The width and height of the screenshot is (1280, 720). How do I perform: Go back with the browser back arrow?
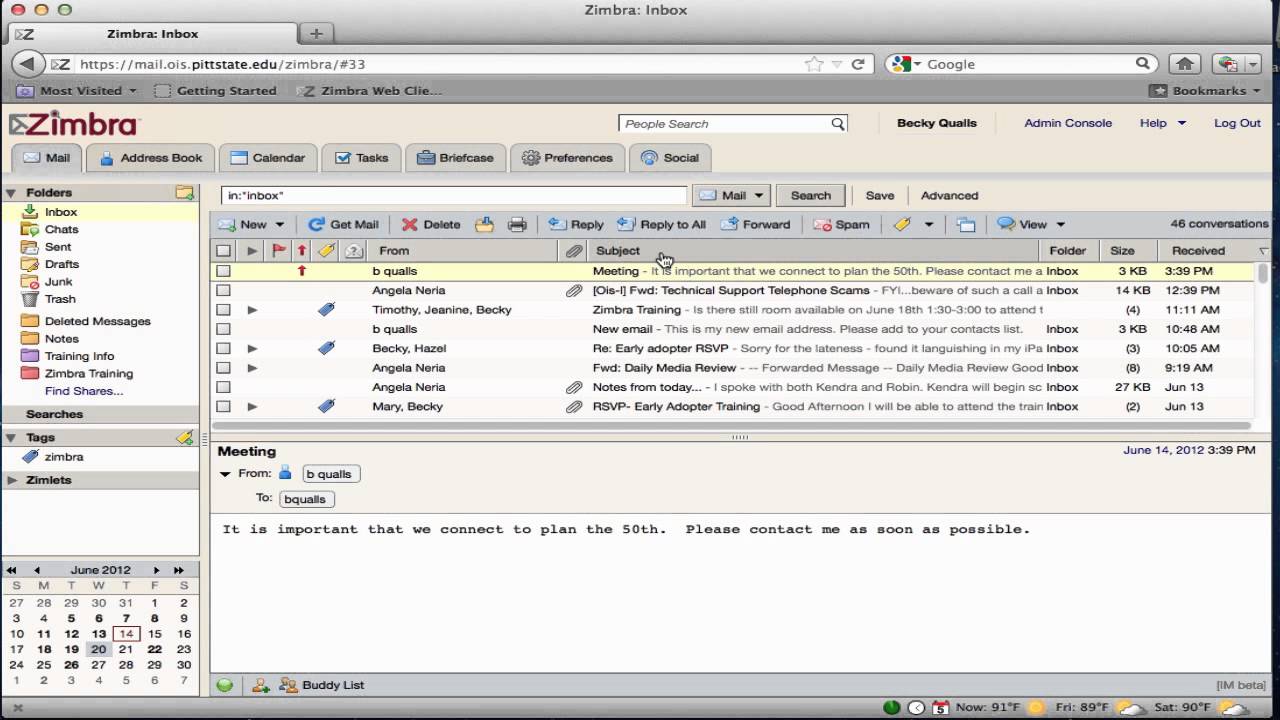(x=27, y=64)
